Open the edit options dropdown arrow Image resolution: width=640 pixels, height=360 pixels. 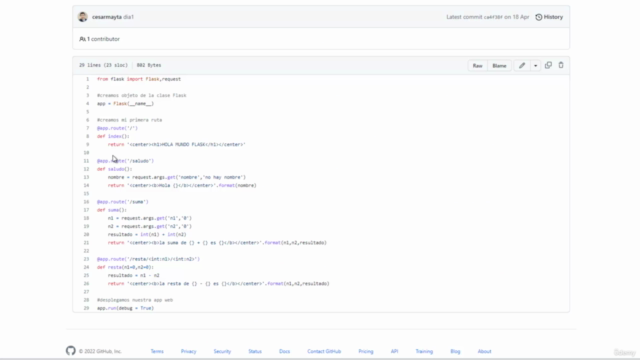pos(536,66)
